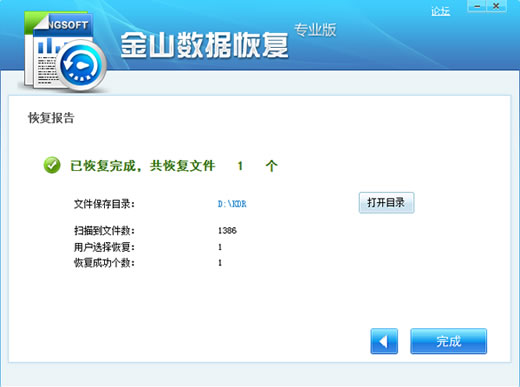The width and height of the screenshot is (520, 387).
Task: Click the 文件保存目录 label
Action: tap(104, 204)
